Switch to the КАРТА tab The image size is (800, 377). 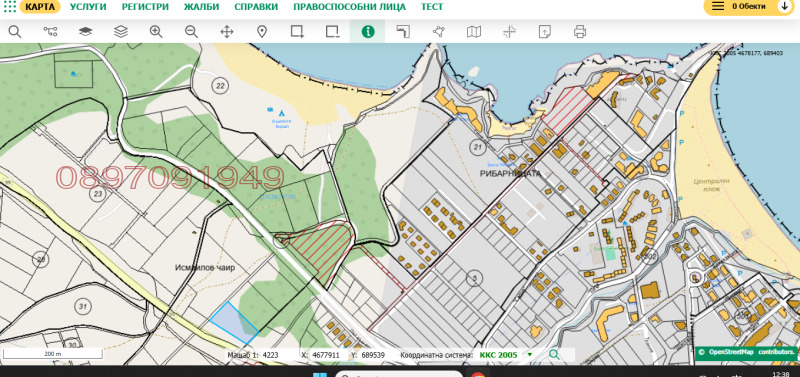tap(40, 7)
